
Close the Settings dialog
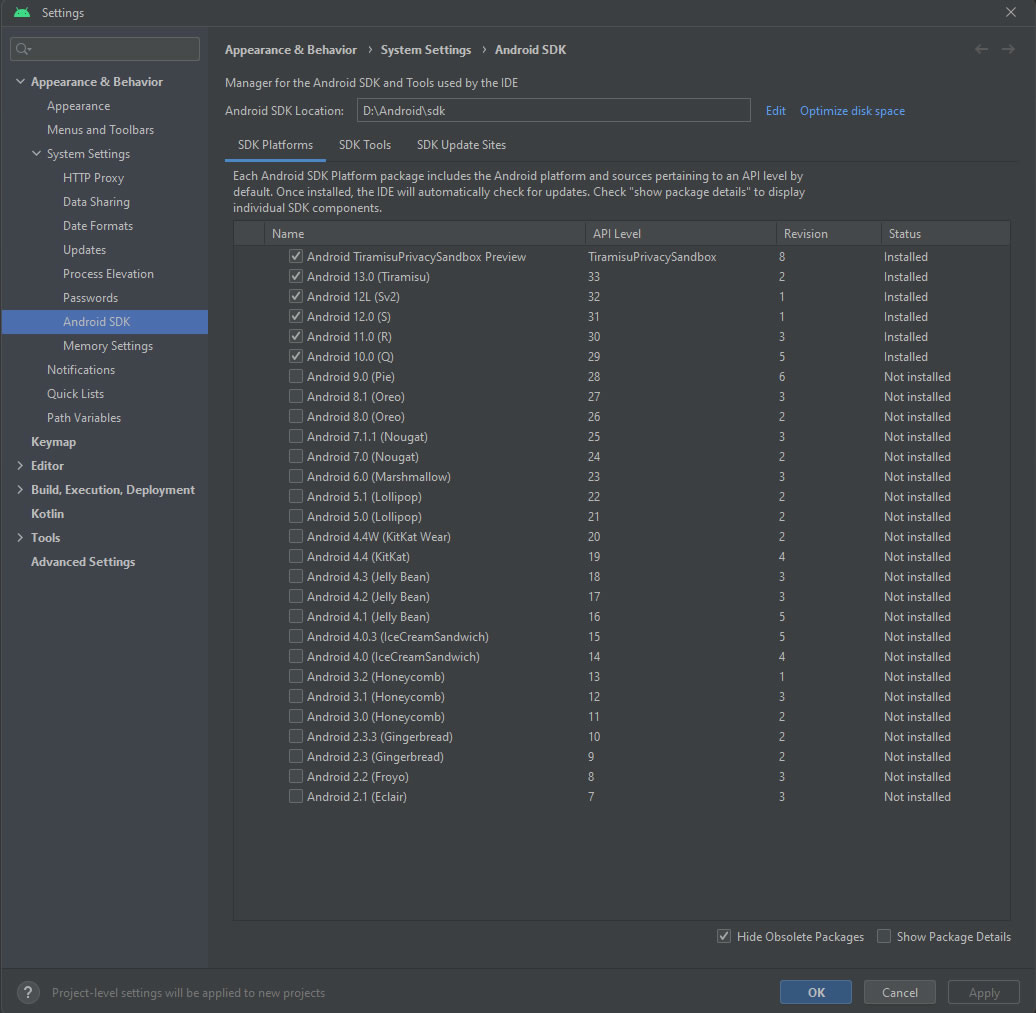[x=1011, y=13]
